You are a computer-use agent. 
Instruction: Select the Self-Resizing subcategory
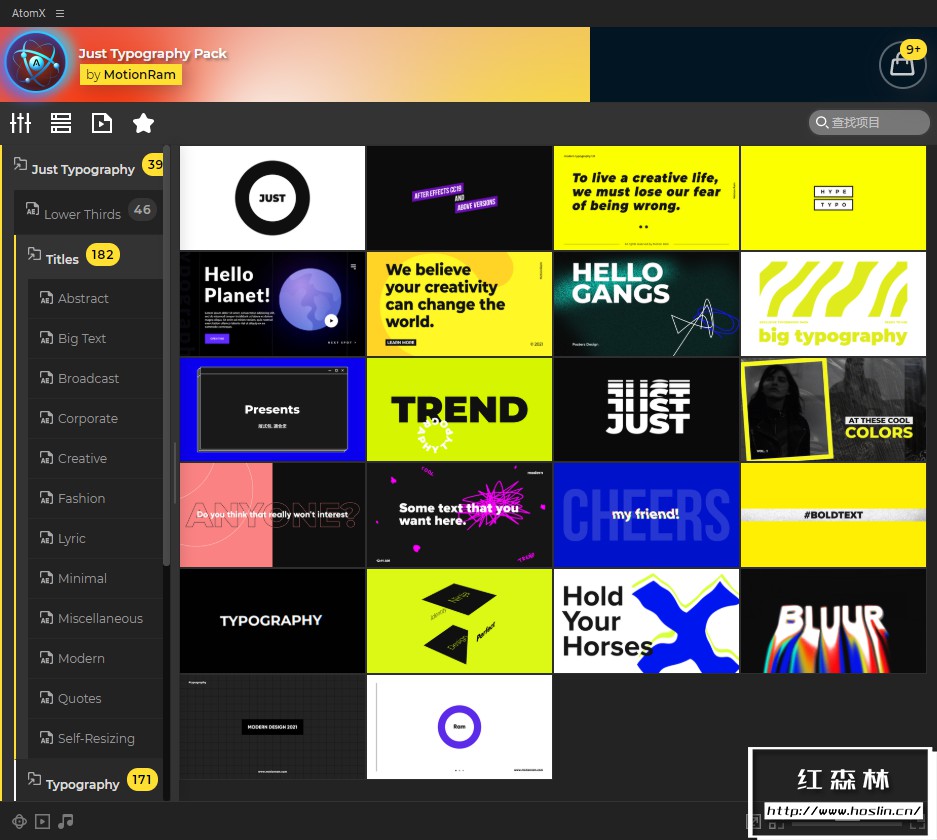(96, 738)
